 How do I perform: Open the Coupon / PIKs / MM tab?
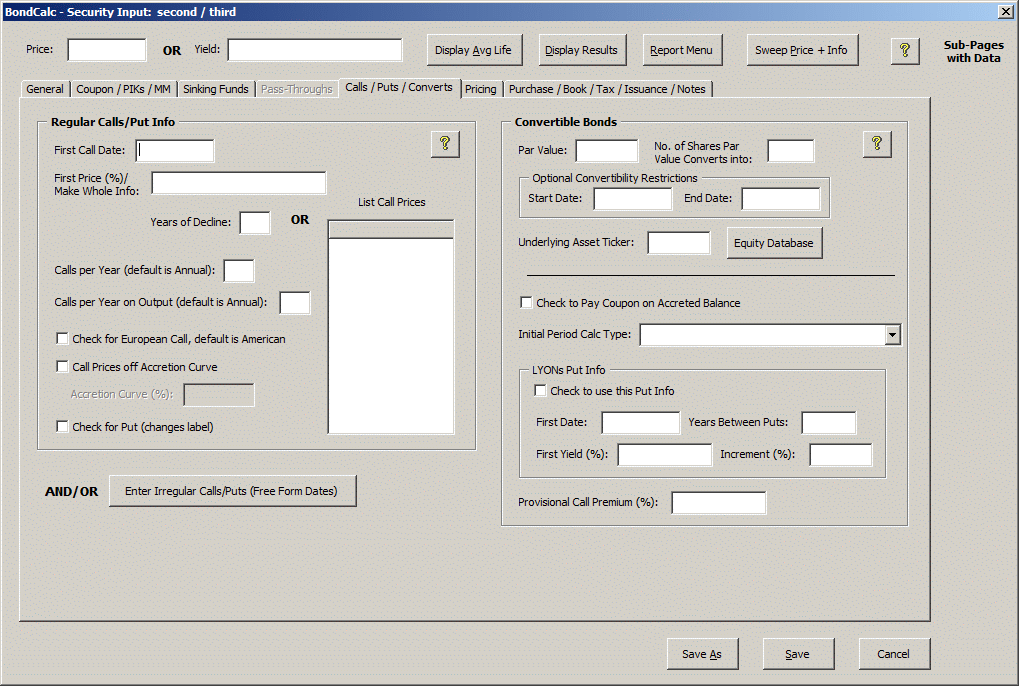tap(123, 89)
